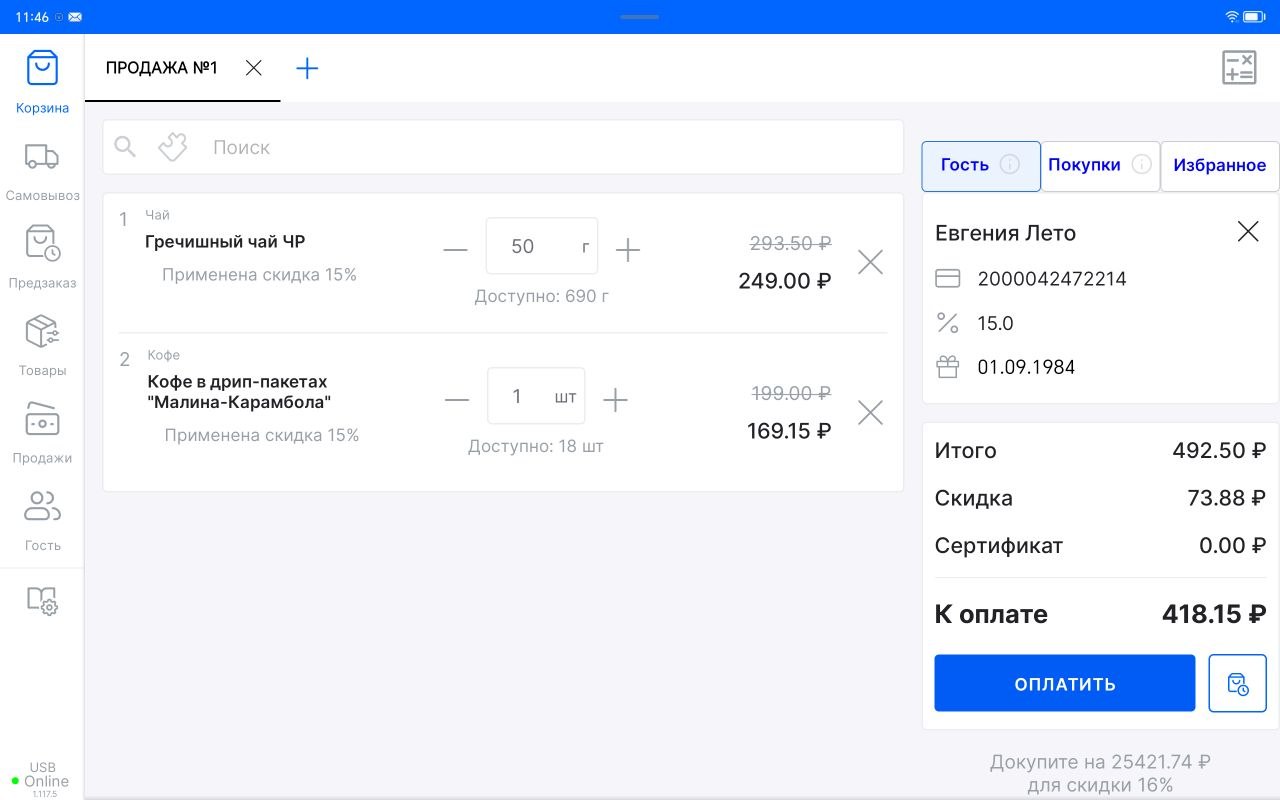Viewport: 1280px width, 800px height.
Task: Decrease quantity of the drip coffee item
Action: tap(456, 398)
